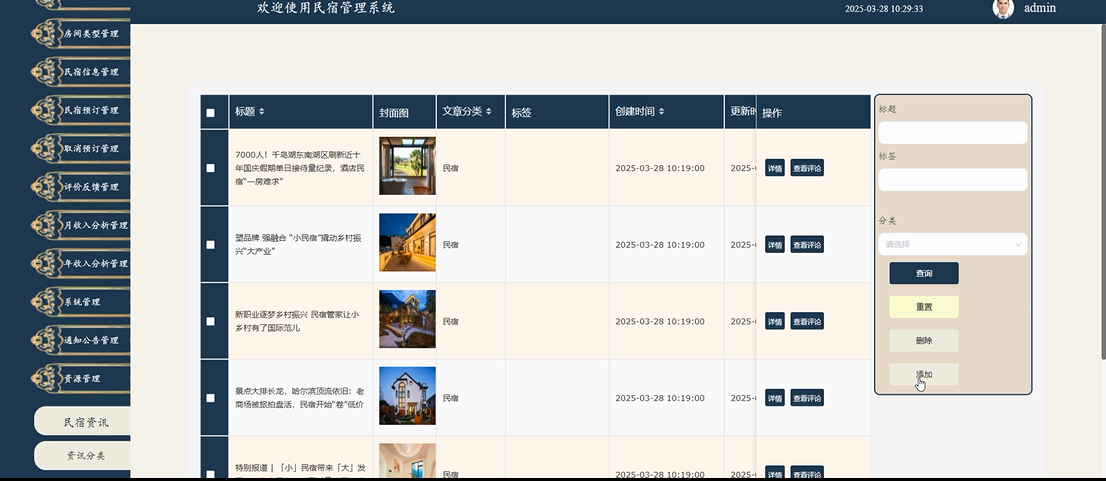
Task: Open 民宿信息管理 sidebar menu
Action: 81,72
